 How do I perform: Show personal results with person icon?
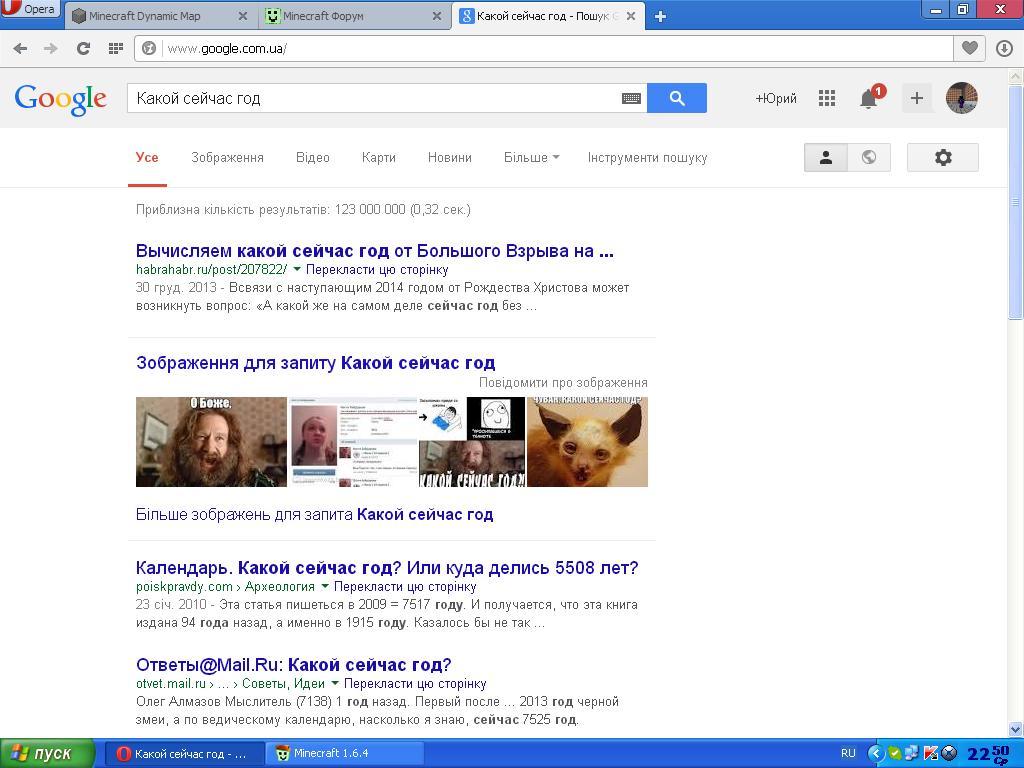point(825,157)
